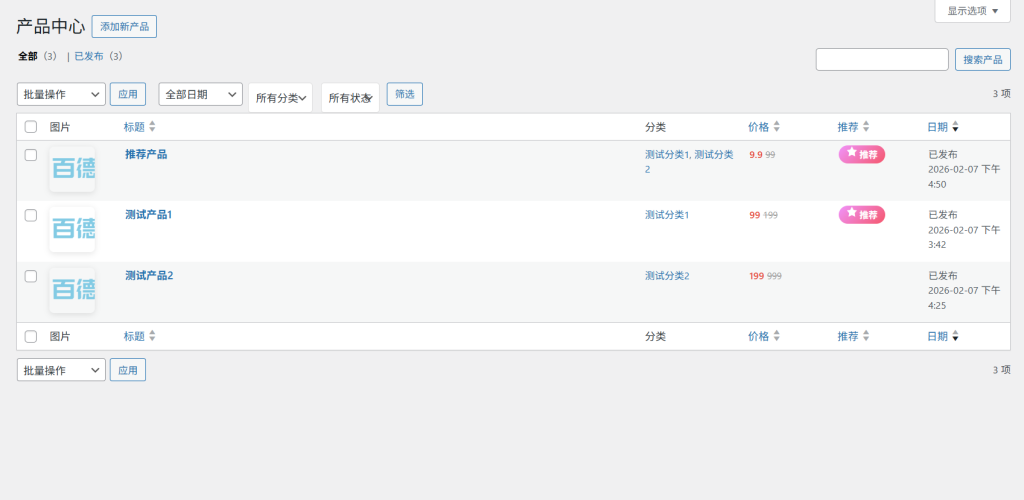Click footer sort arrows beside 价格
The width and height of the screenshot is (1024, 500).
click(x=776, y=337)
